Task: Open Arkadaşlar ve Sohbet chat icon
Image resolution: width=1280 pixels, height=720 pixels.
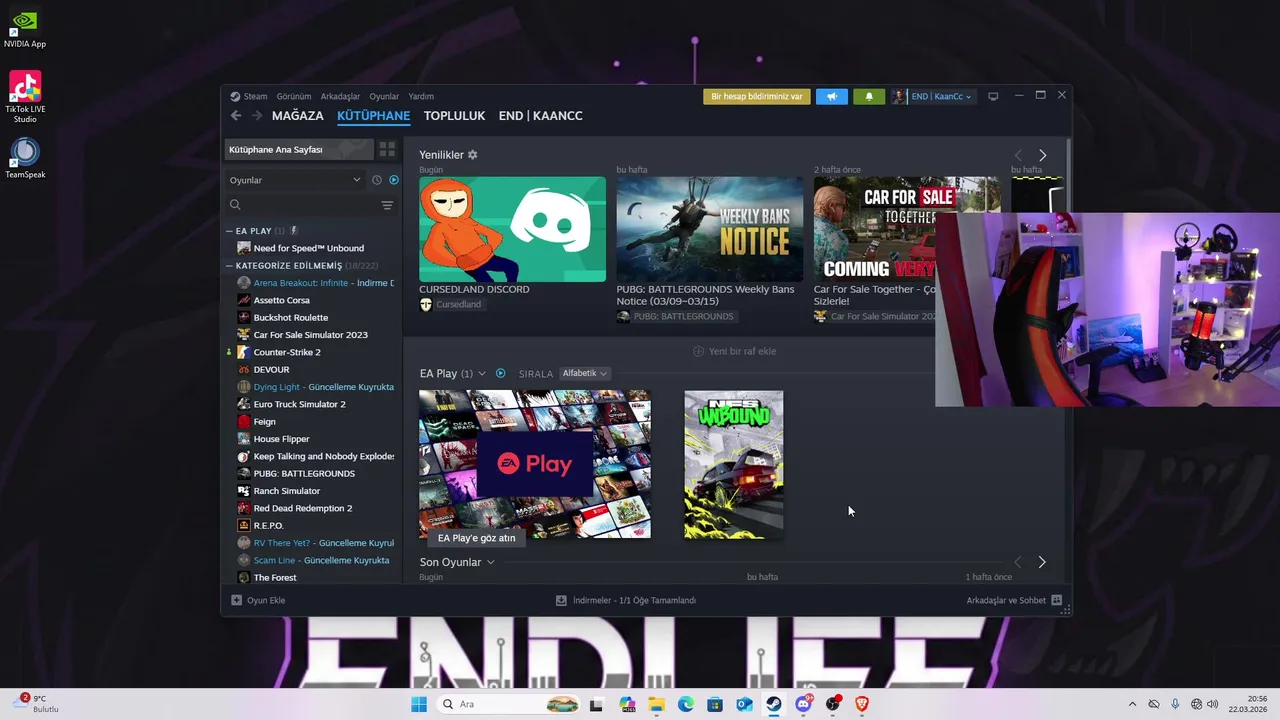Action: click(1057, 600)
